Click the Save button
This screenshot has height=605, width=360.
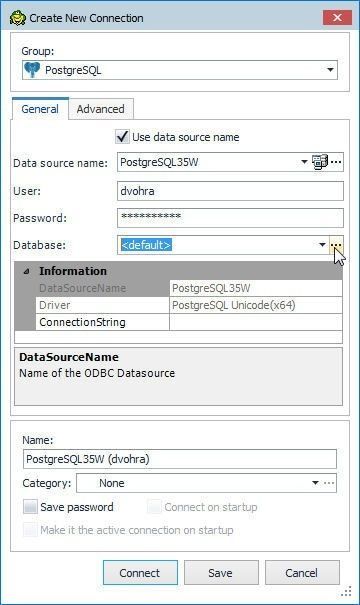pos(221,573)
